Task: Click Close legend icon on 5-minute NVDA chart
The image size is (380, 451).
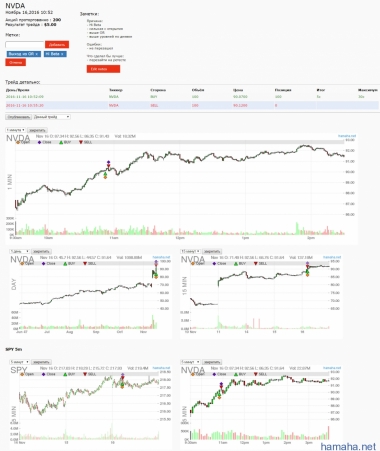Action: (214, 374)
